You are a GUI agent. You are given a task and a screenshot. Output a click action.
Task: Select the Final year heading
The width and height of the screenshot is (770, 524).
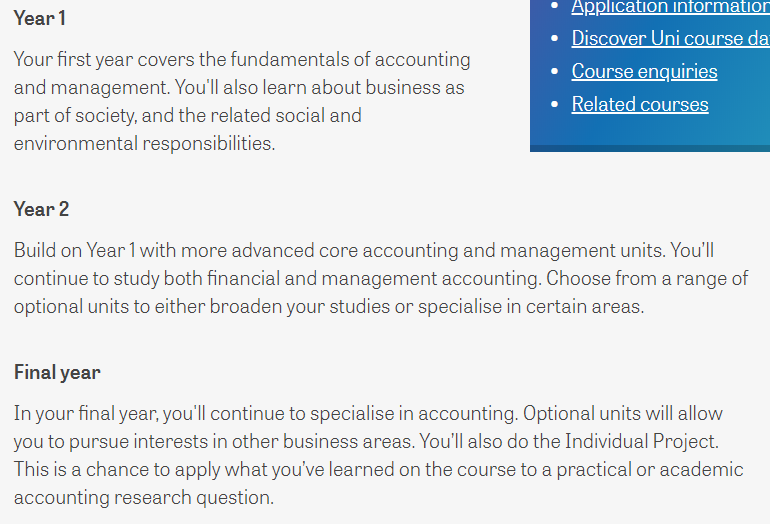point(57,373)
